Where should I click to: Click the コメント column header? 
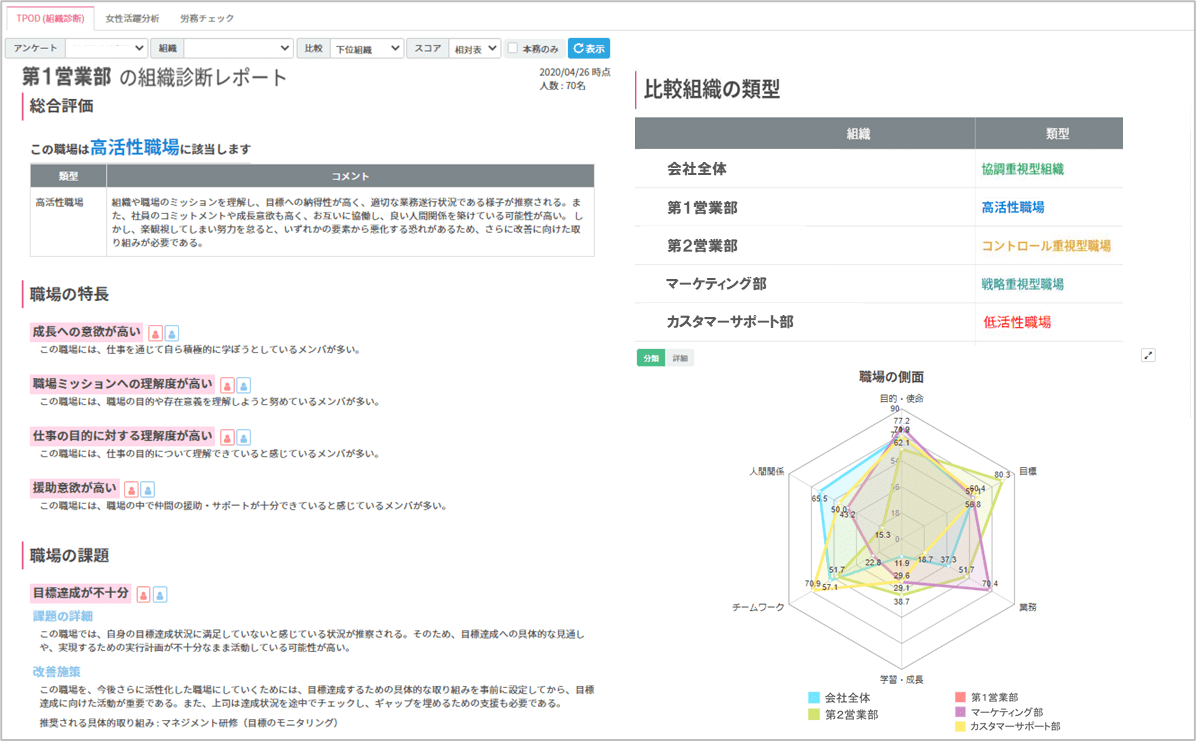pyautogui.click(x=350, y=176)
